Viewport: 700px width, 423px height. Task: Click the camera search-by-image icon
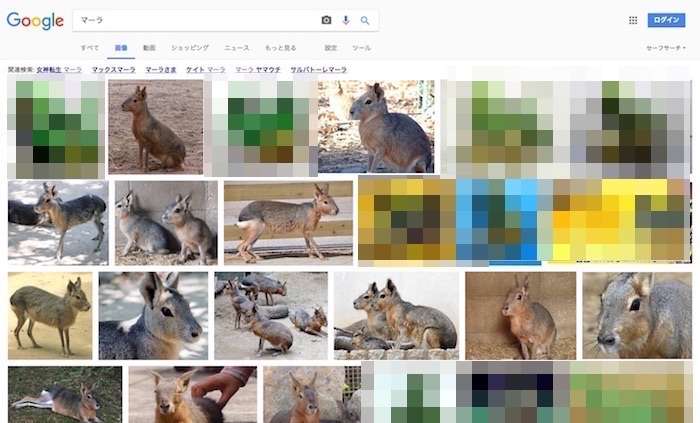tap(326, 20)
